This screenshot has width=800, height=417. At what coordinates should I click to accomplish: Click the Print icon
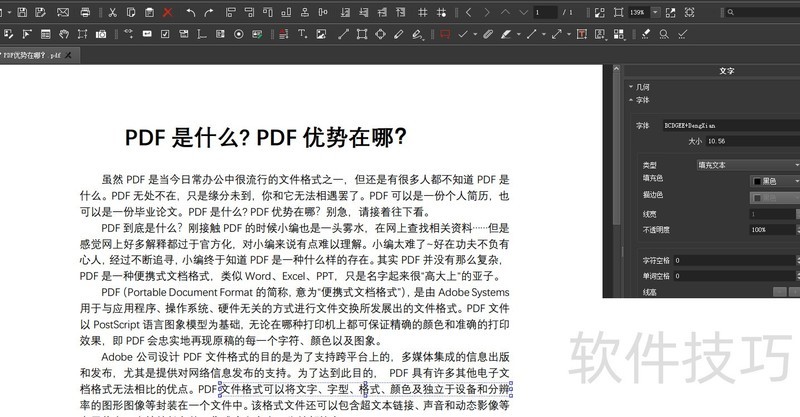84,12
